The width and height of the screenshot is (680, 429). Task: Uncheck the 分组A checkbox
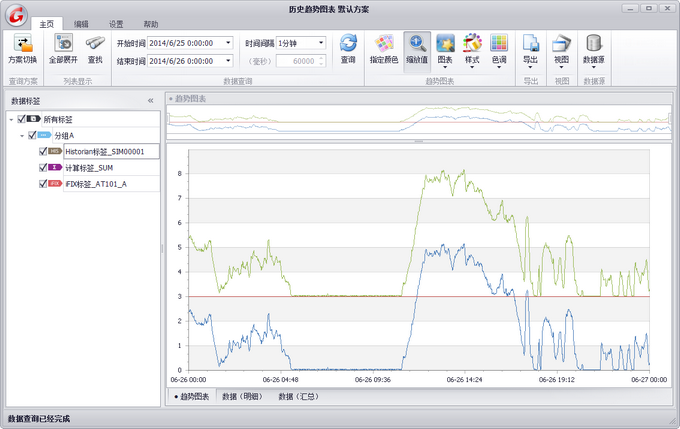(x=32, y=135)
